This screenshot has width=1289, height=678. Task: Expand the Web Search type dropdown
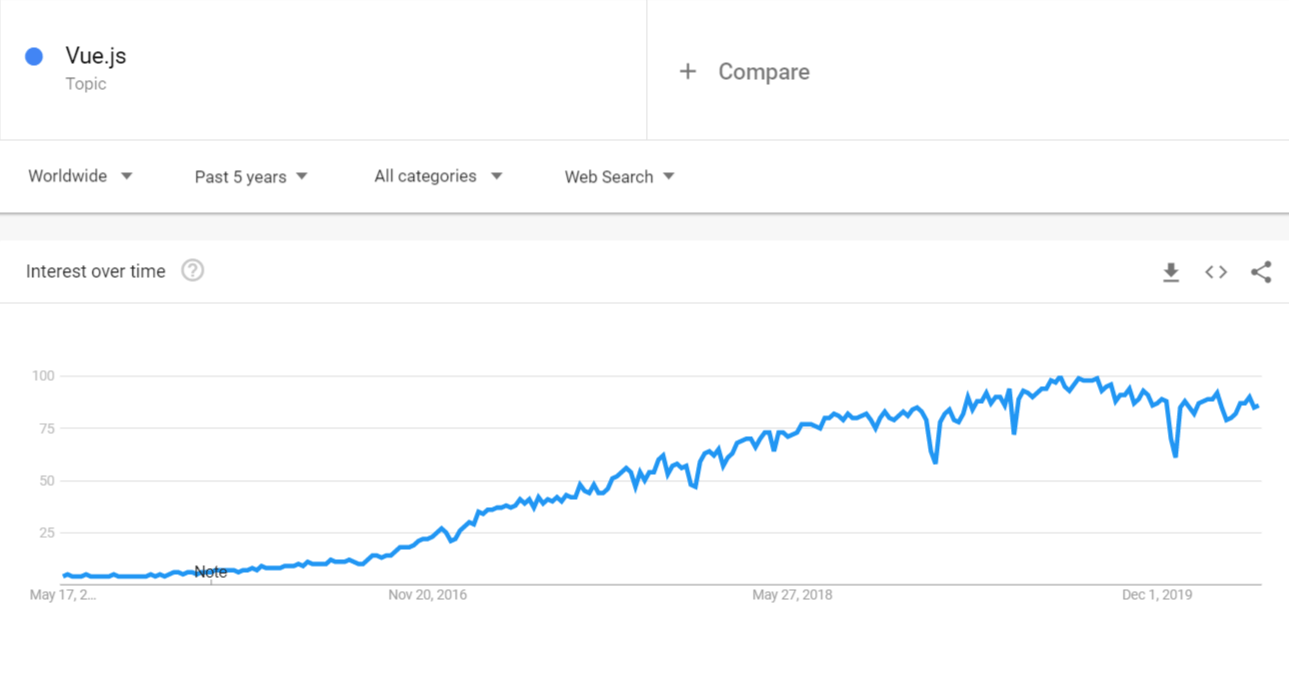619,177
